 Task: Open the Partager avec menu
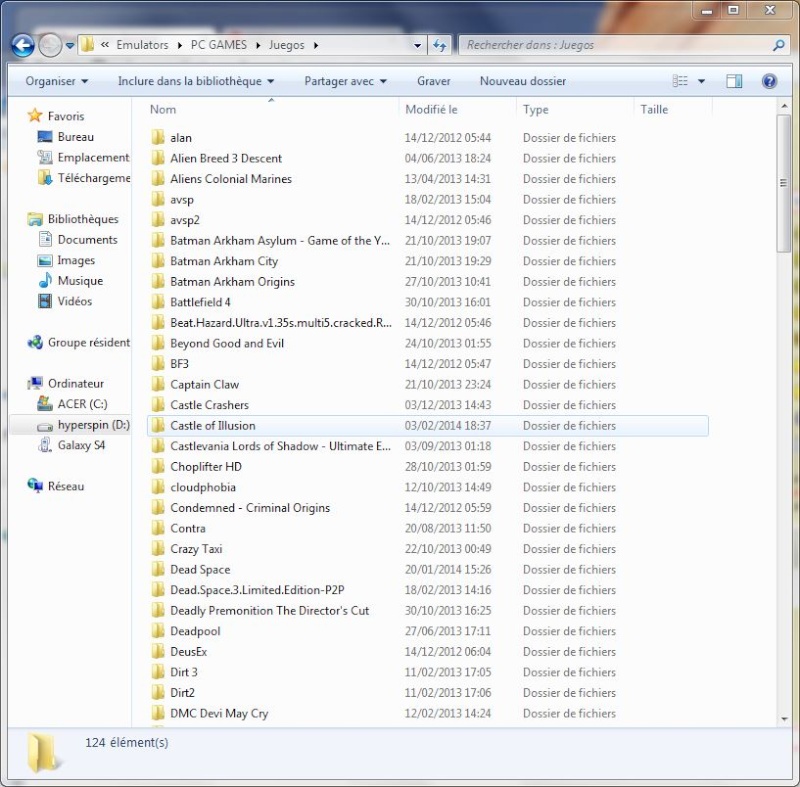point(345,81)
